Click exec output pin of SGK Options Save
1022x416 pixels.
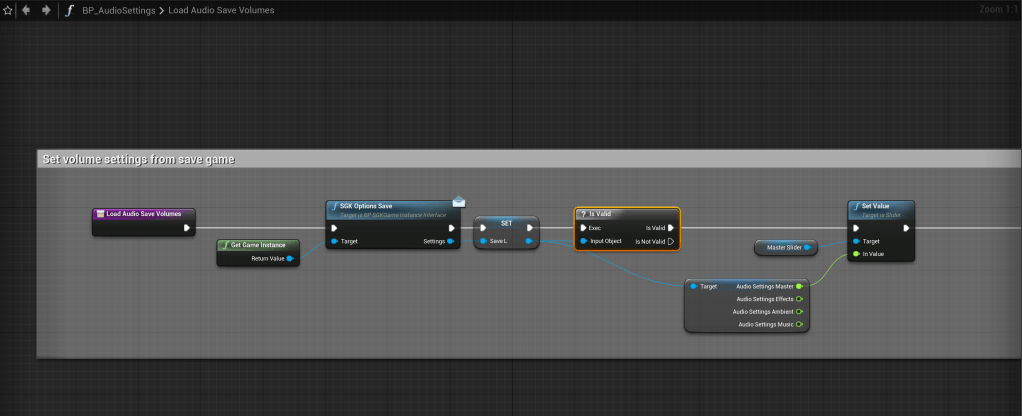coord(451,228)
